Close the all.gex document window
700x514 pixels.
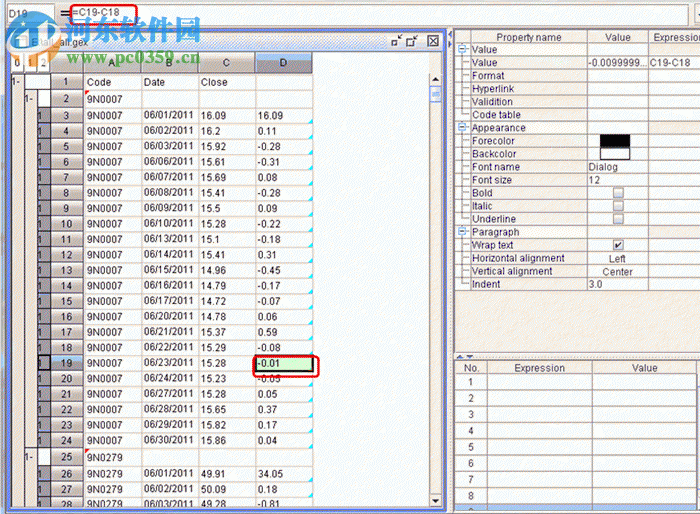(x=432, y=41)
